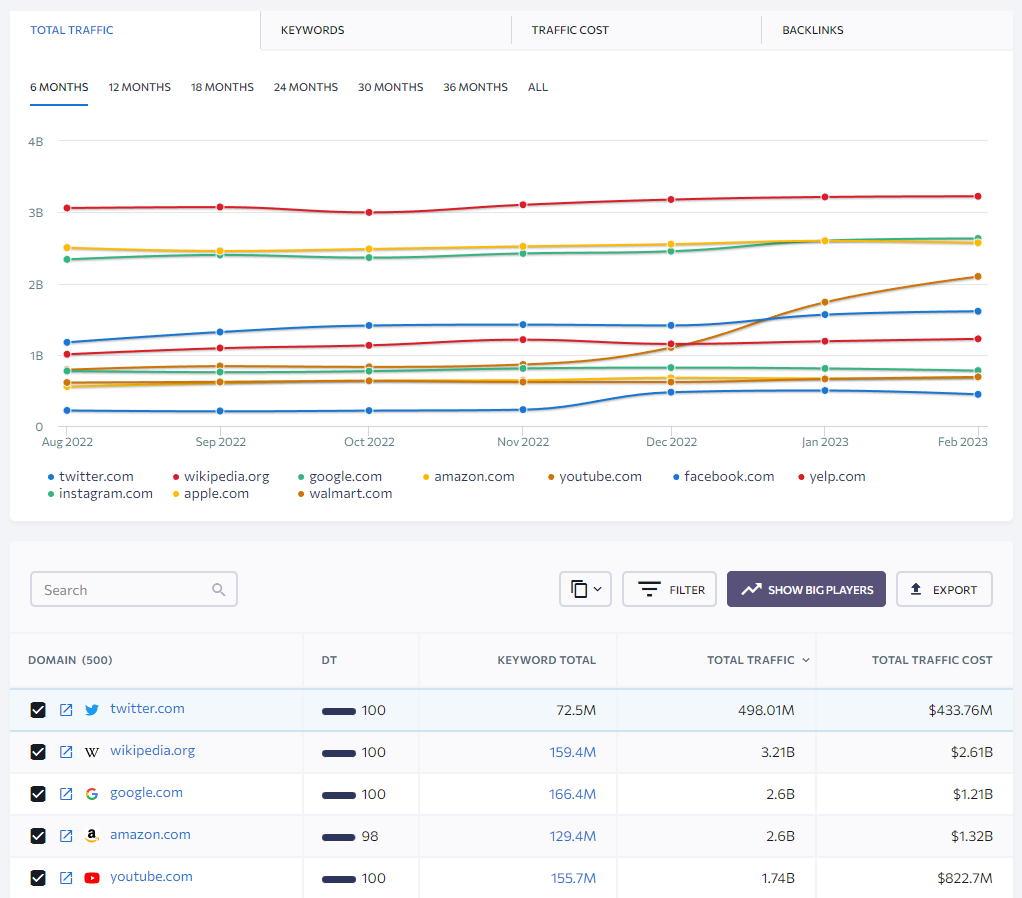The height and width of the screenshot is (898, 1022).
Task: Select the 18 Months range
Action: (x=222, y=87)
